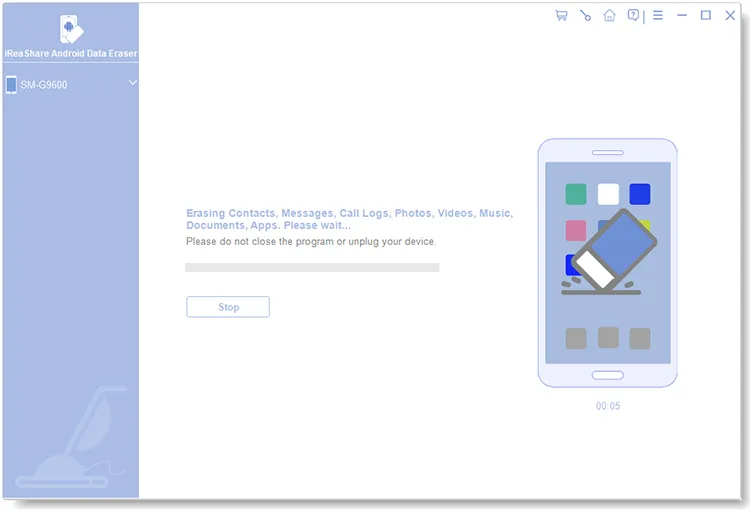Click the erasing progress bar
Screen dimensions: 750x510
[312, 267]
